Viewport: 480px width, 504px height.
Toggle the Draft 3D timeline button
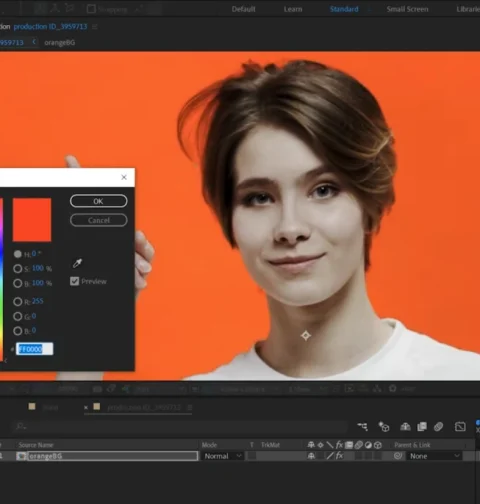click(x=384, y=426)
